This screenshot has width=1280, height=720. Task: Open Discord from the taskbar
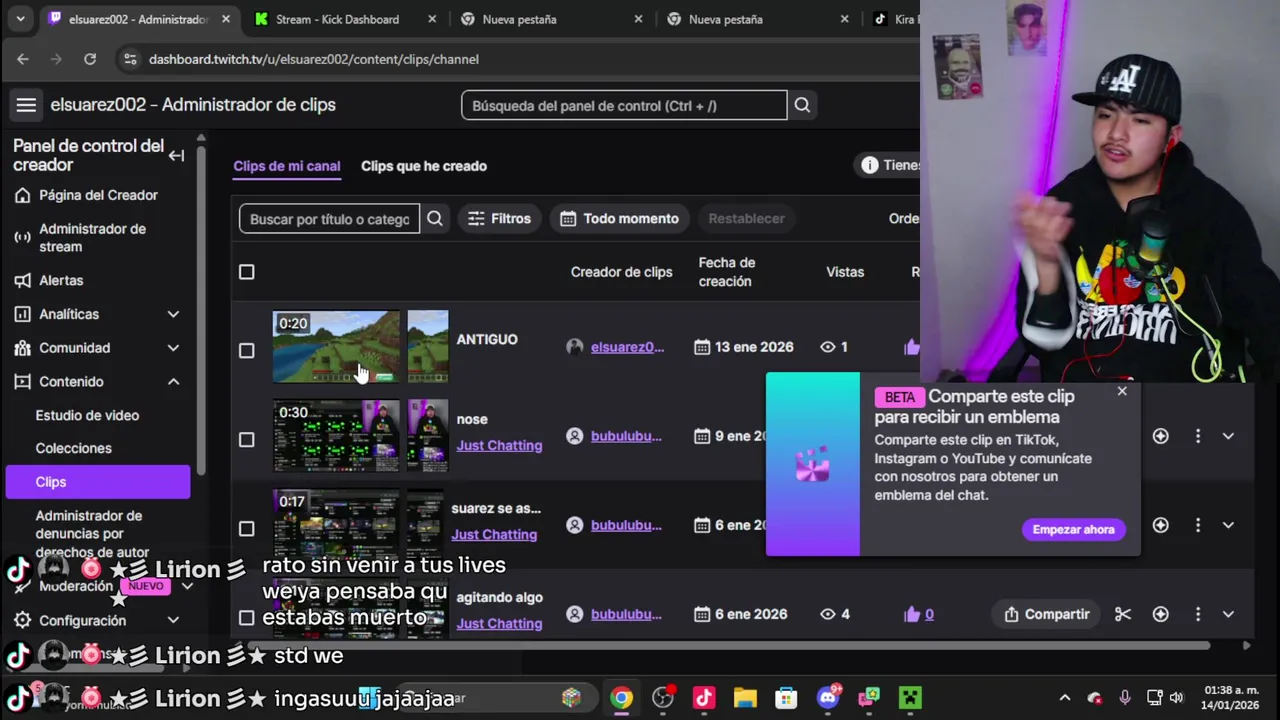coord(828,698)
